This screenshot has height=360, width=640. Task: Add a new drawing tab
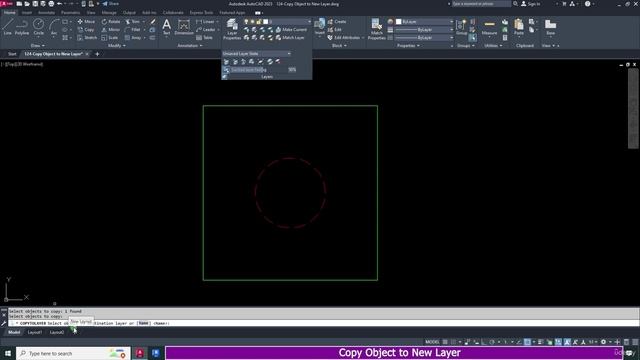point(97,54)
